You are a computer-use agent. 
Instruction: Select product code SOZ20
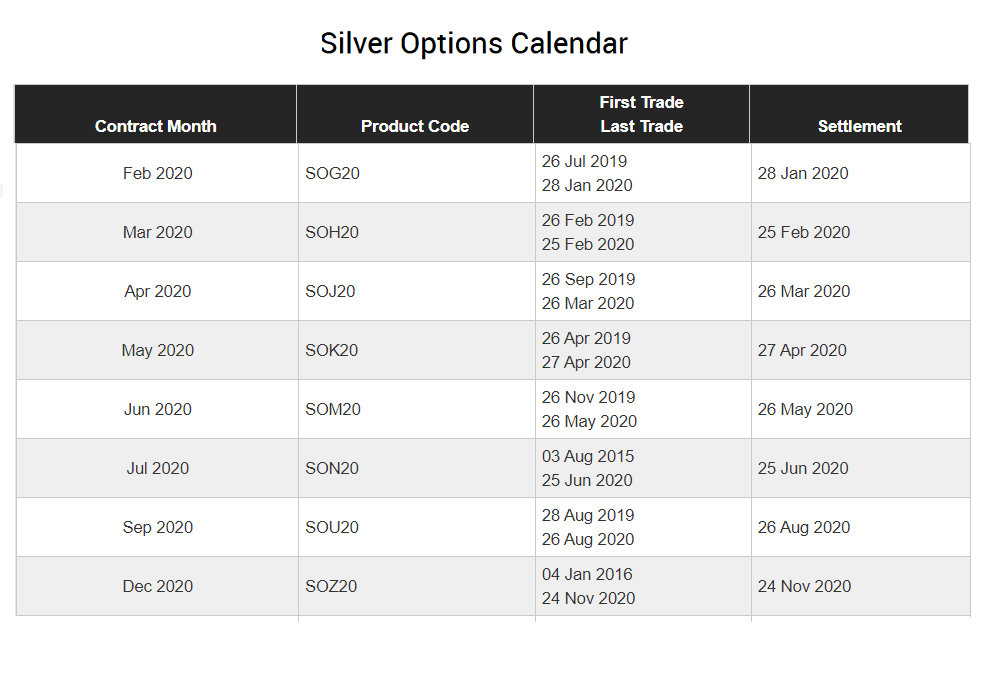[331, 586]
